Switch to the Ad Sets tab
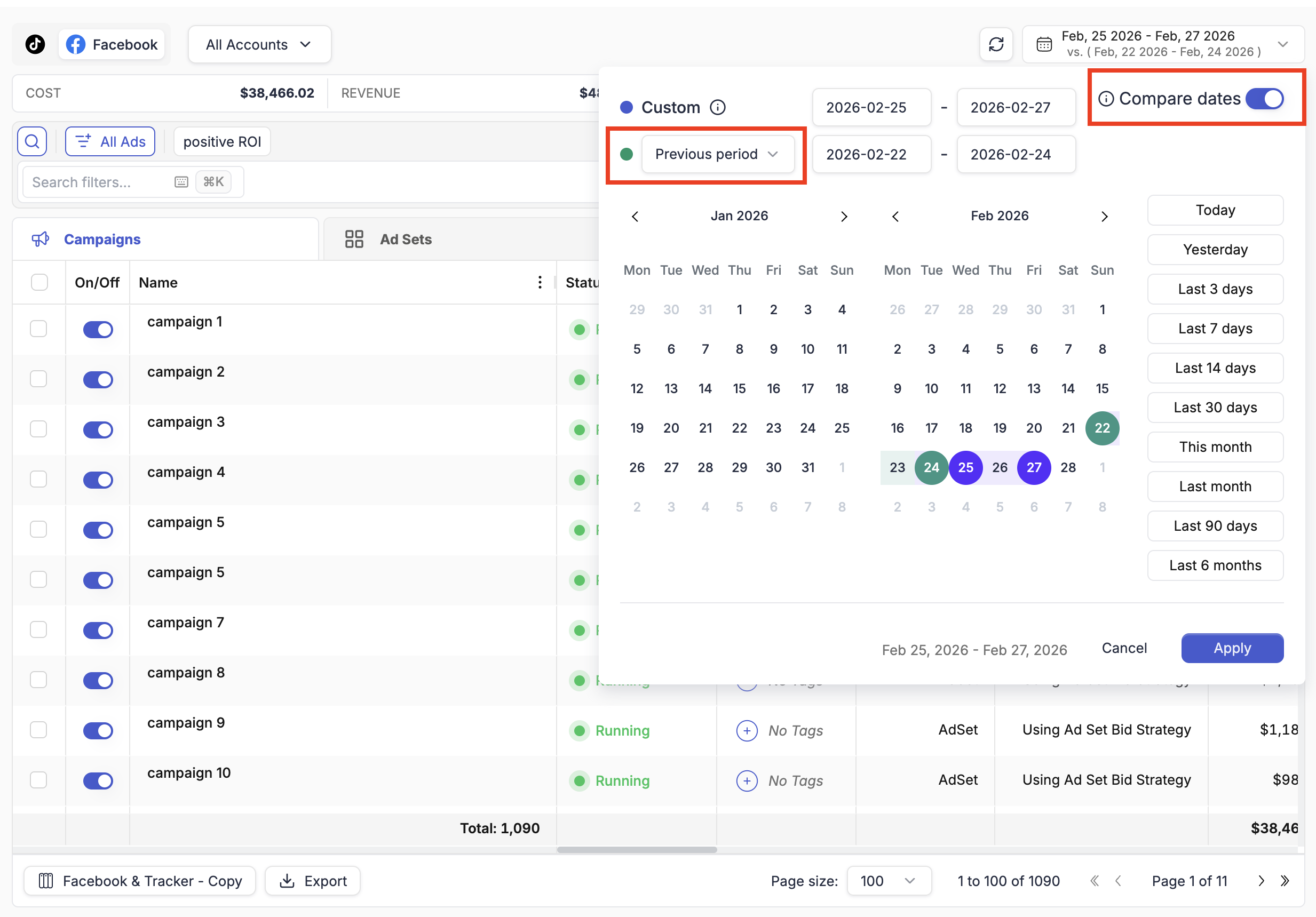This screenshot has height=917, width=1316. tap(405, 240)
